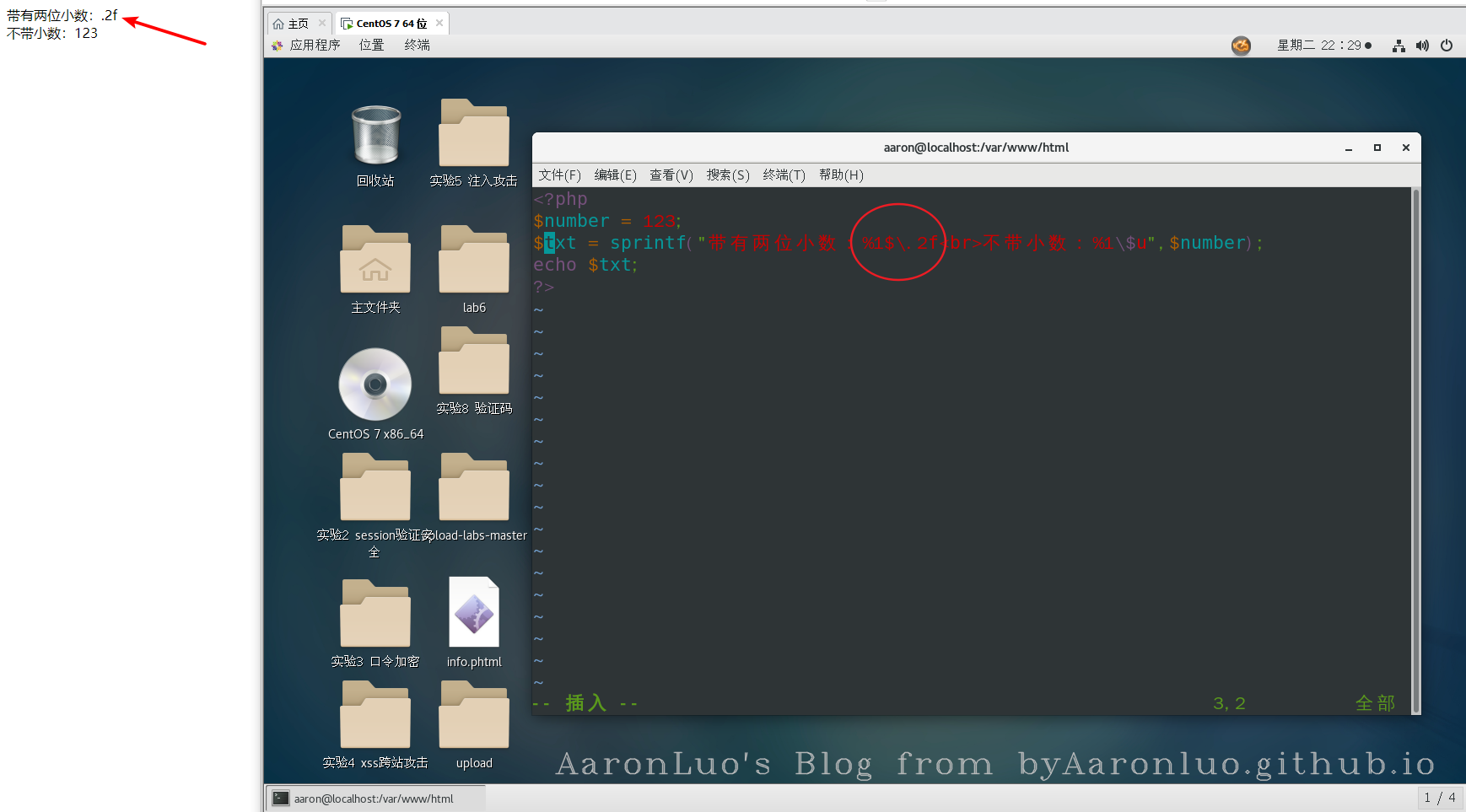
Task: Click the volume speaker icon
Action: pos(1422,46)
